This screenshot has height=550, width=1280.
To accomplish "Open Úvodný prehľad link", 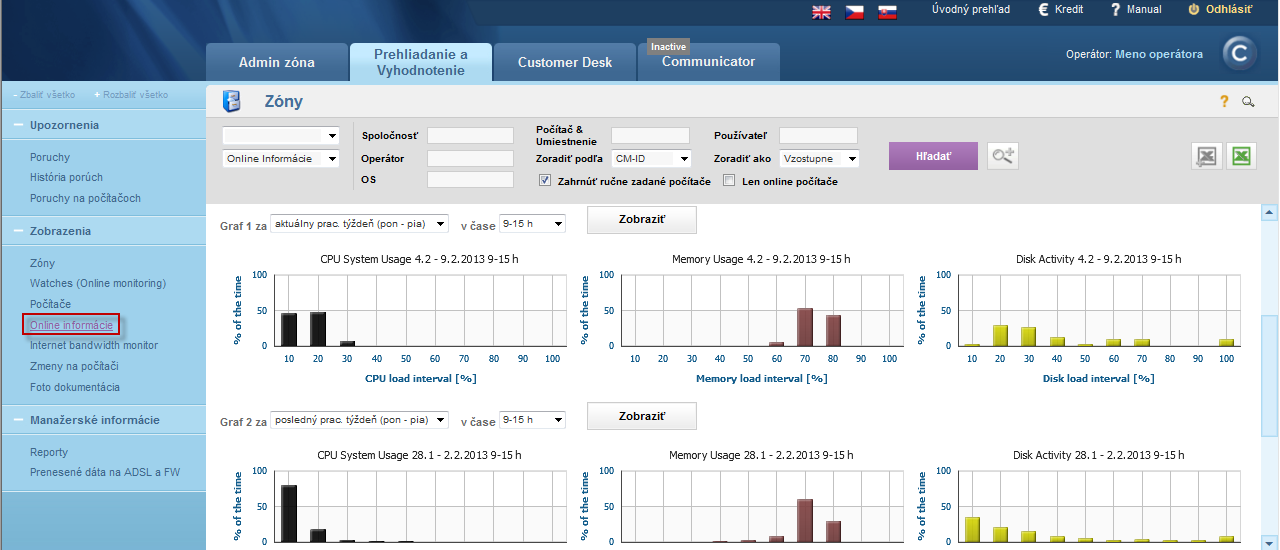I will coord(971,9).
